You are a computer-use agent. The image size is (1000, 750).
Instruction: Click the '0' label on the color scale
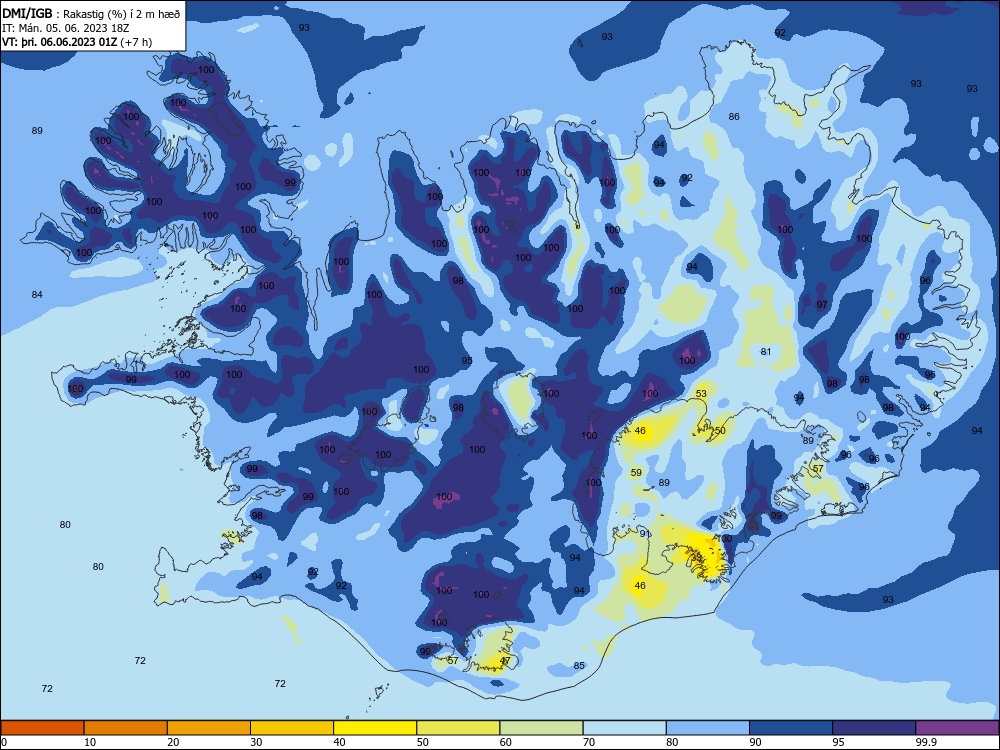pyautogui.click(x=3, y=742)
